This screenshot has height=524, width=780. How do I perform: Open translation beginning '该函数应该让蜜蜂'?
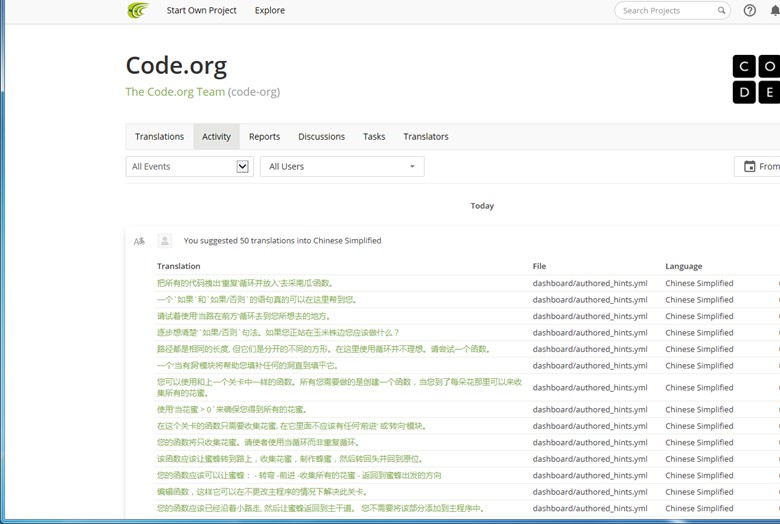290,458
